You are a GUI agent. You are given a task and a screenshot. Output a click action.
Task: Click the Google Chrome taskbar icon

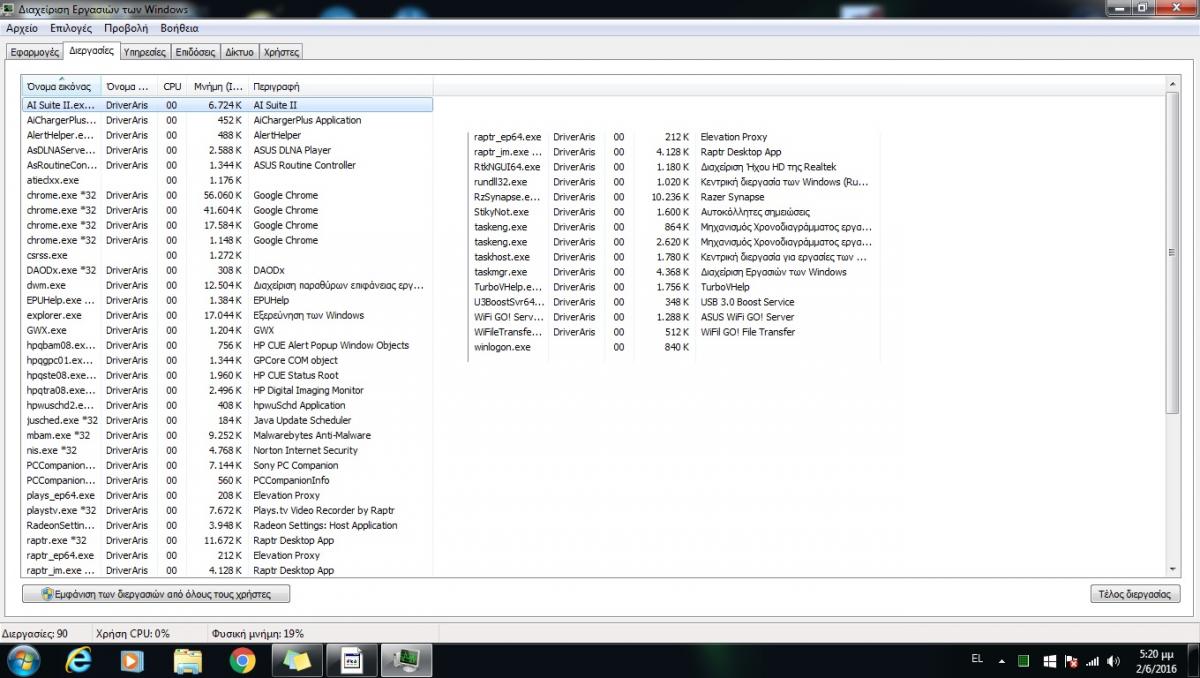click(x=242, y=660)
